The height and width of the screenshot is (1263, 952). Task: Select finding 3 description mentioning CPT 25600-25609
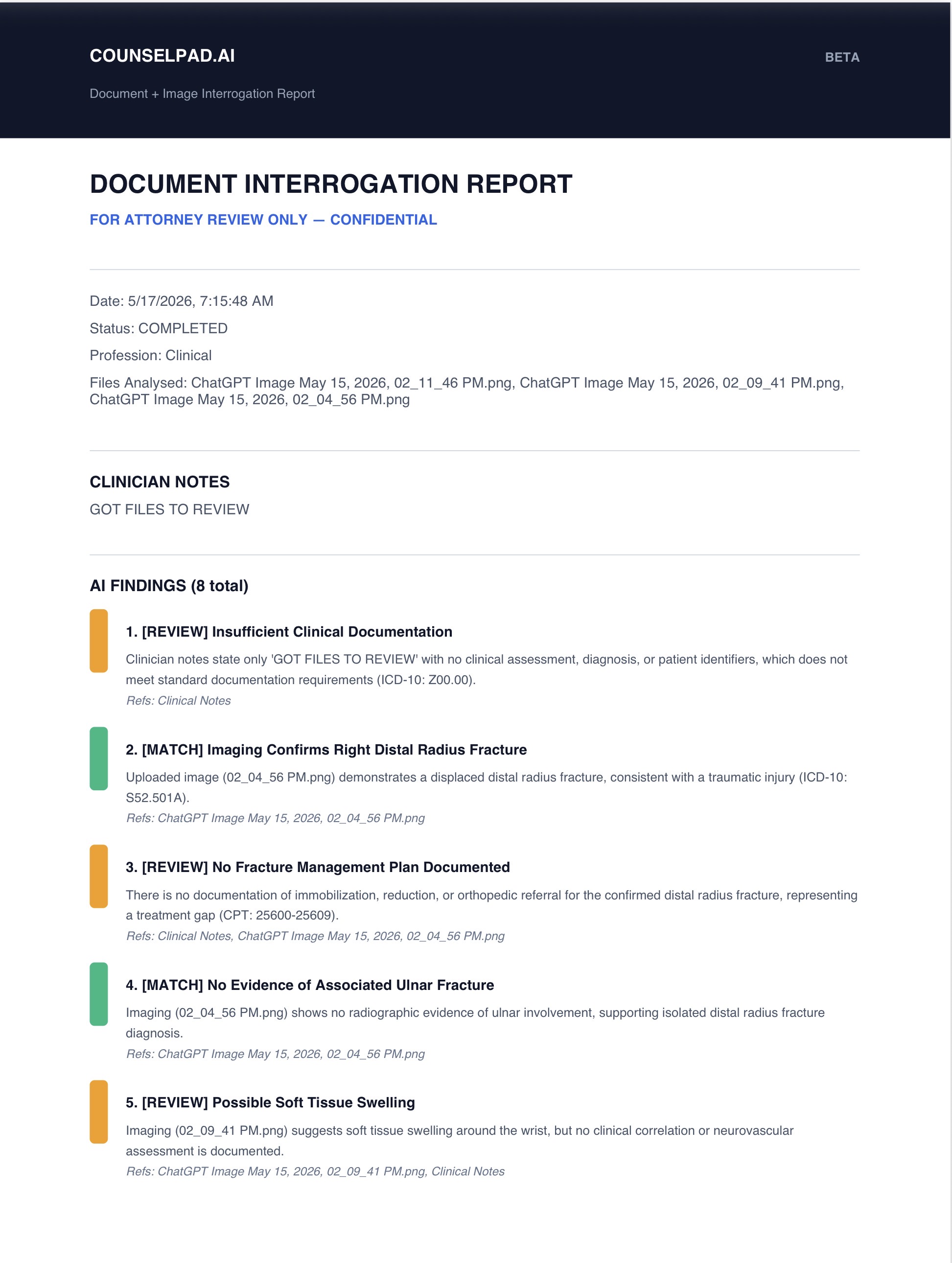coord(492,905)
